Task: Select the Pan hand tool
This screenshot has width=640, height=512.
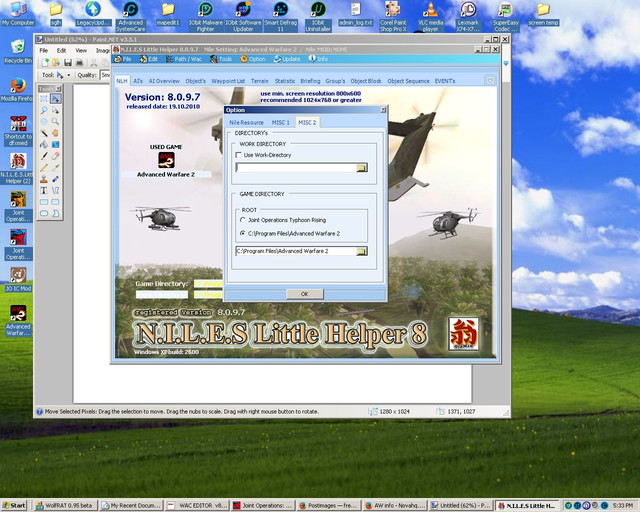Action: click(x=55, y=133)
